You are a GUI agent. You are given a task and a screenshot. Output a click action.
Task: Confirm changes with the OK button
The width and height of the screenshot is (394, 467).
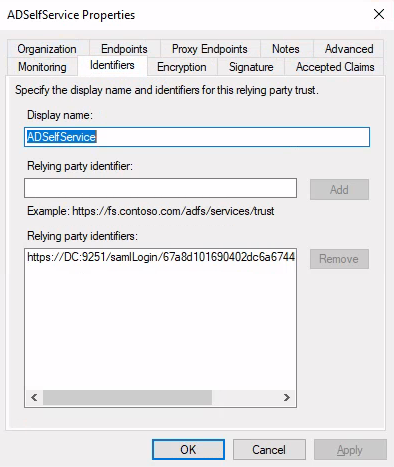(188, 450)
